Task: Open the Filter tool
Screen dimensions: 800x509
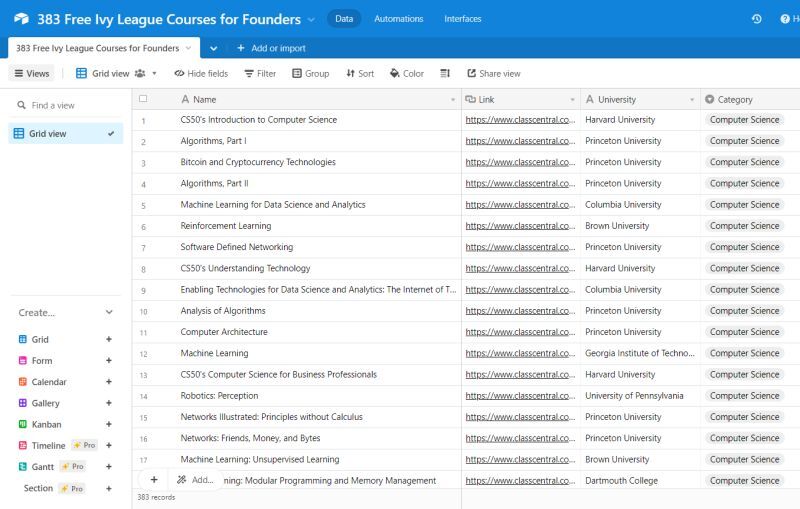Action: [x=260, y=73]
